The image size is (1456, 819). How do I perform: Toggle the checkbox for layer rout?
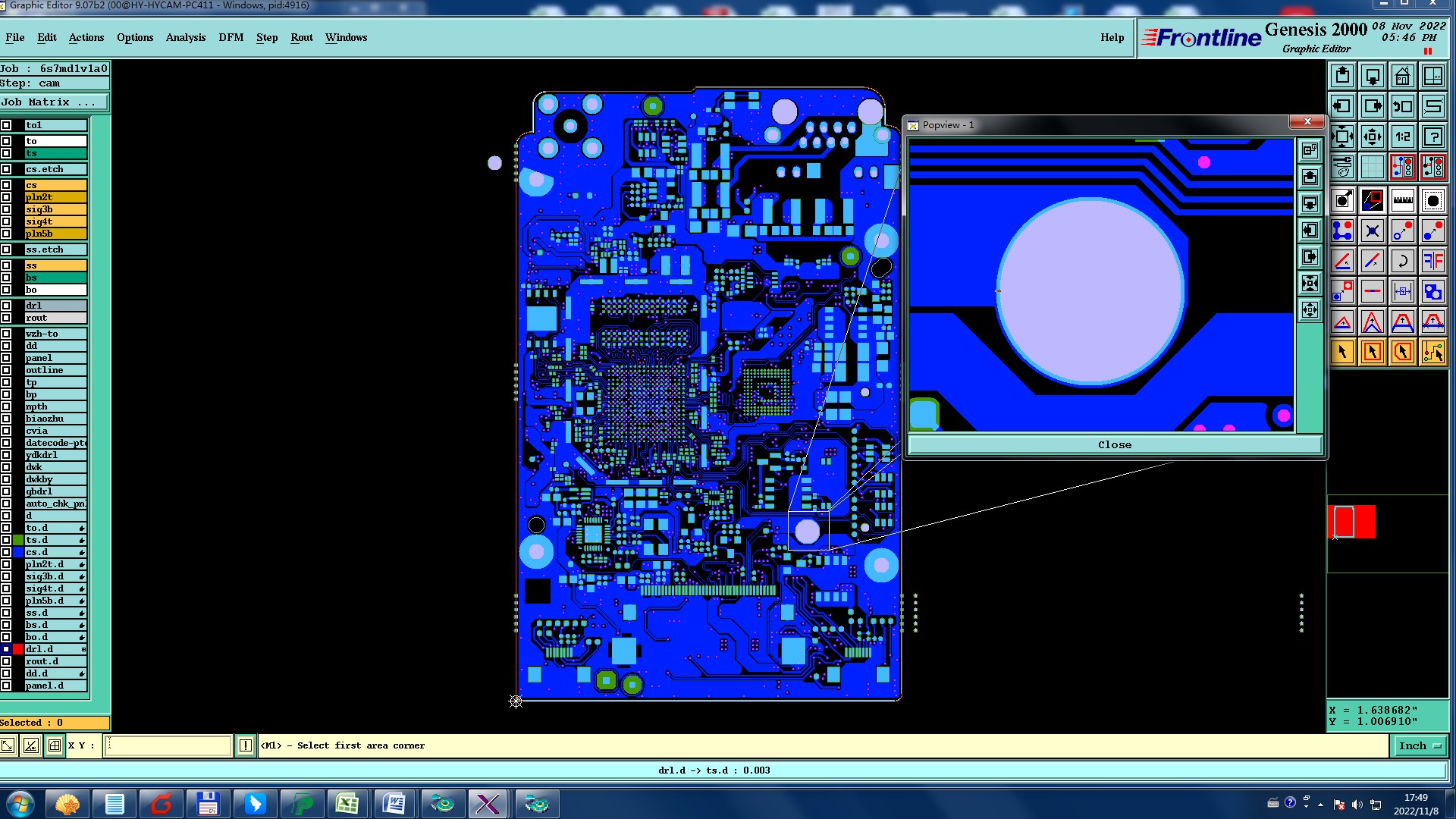point(6,318)
